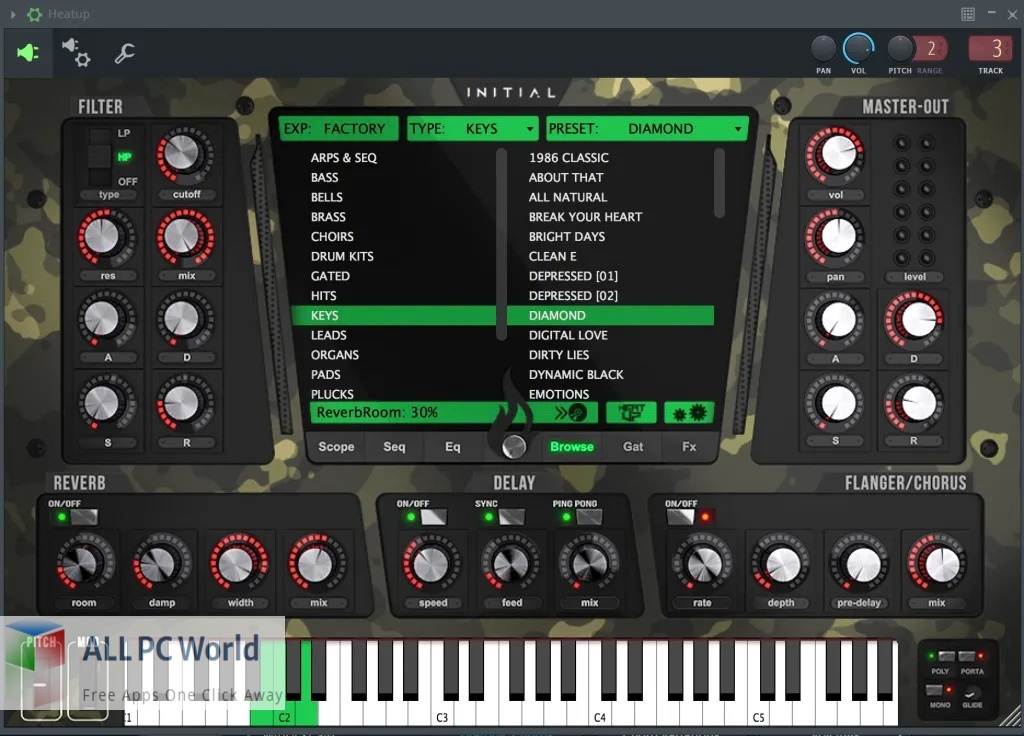
Task: Choose the BREAK YOUR HEART preset
Action: pyautogui.click(x=585, y=216)
